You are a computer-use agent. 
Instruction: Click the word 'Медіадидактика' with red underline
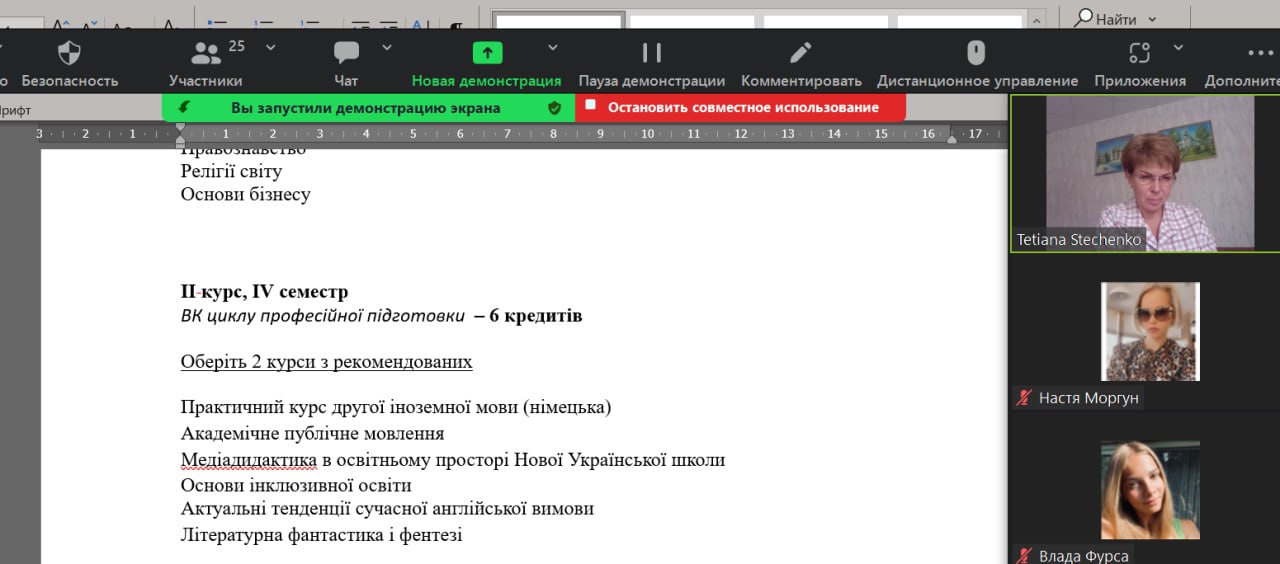pyautogui.click(x=248, y=460)
